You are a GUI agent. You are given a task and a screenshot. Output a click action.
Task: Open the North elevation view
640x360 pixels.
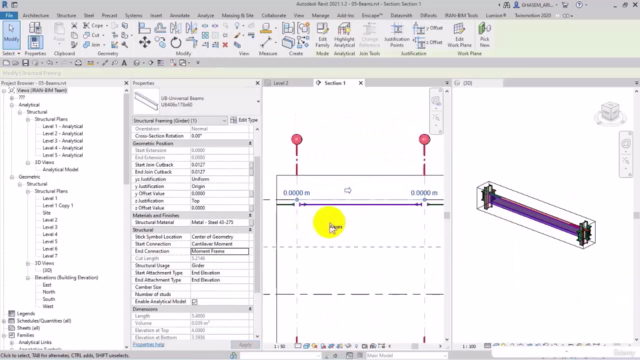click(x=49, y=292)
